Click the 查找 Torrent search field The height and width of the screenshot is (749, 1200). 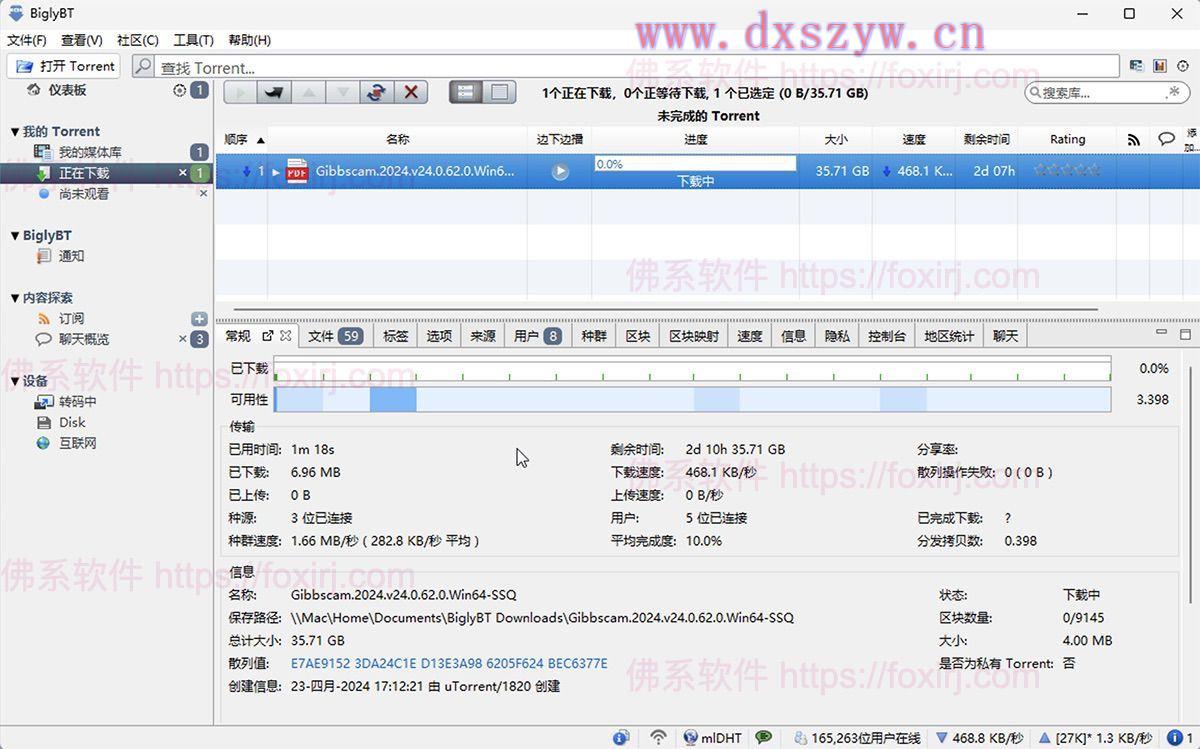(x=637, y=67)
